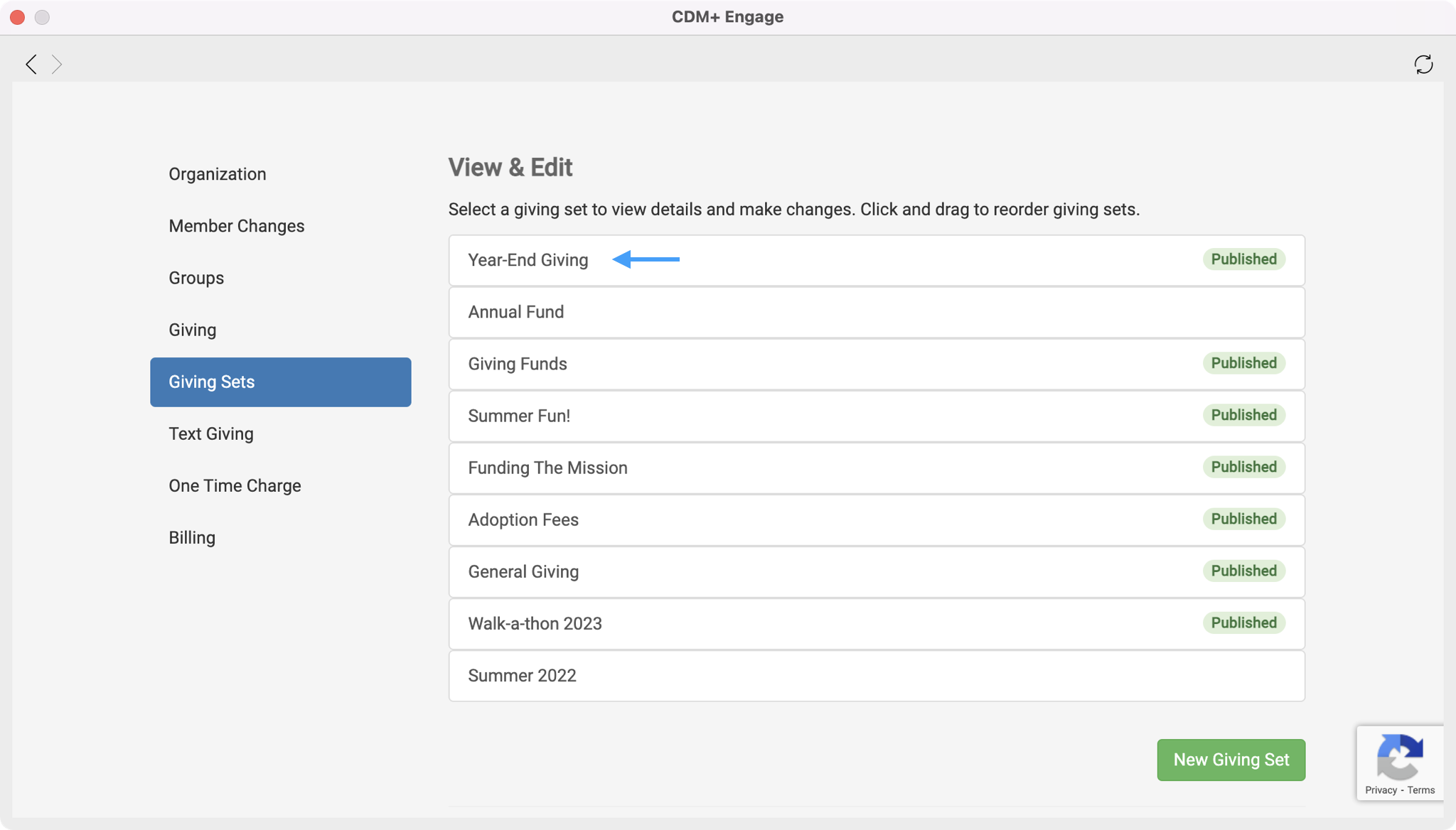Click the back navigation arrow
1456x830 pixels.
point(31,65)
